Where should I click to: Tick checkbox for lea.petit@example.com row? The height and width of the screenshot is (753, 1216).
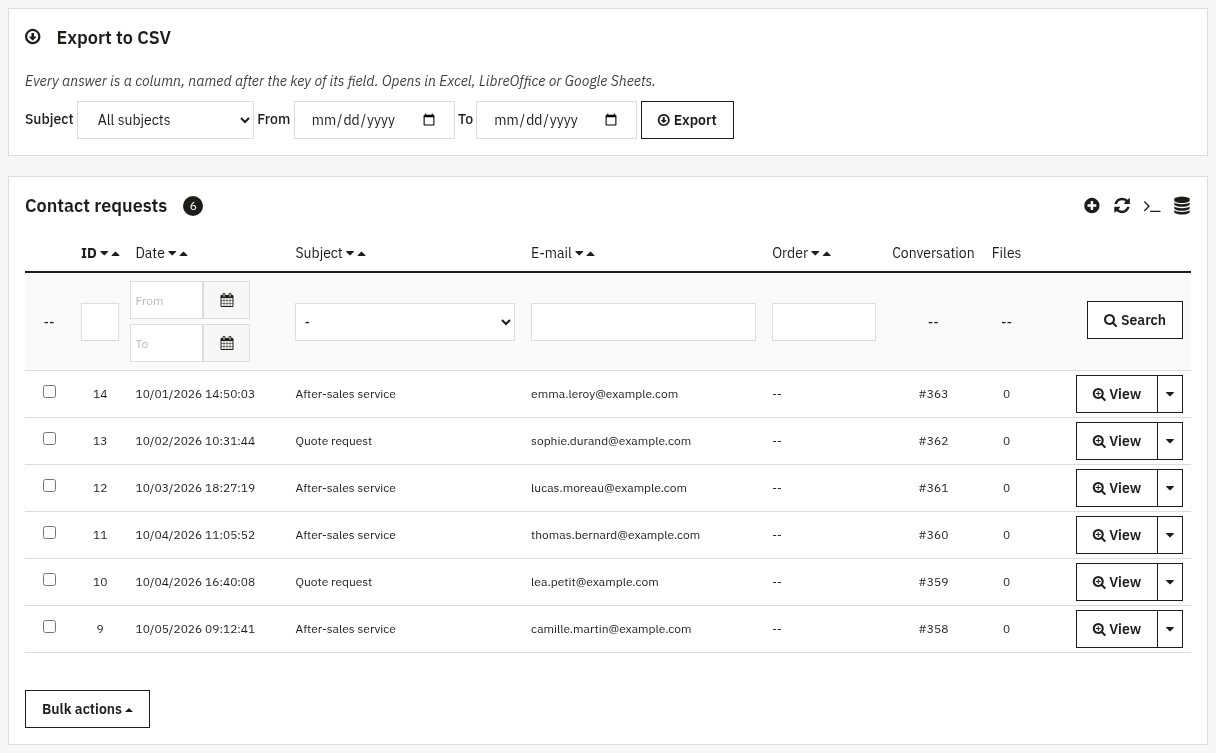tap(49, 580)
